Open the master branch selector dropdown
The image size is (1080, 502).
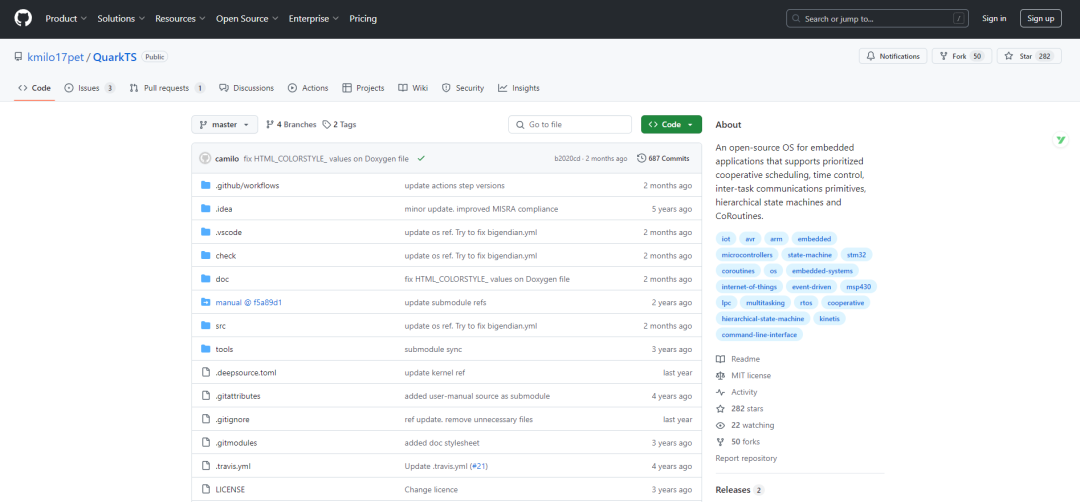click(x=225, y=125)
